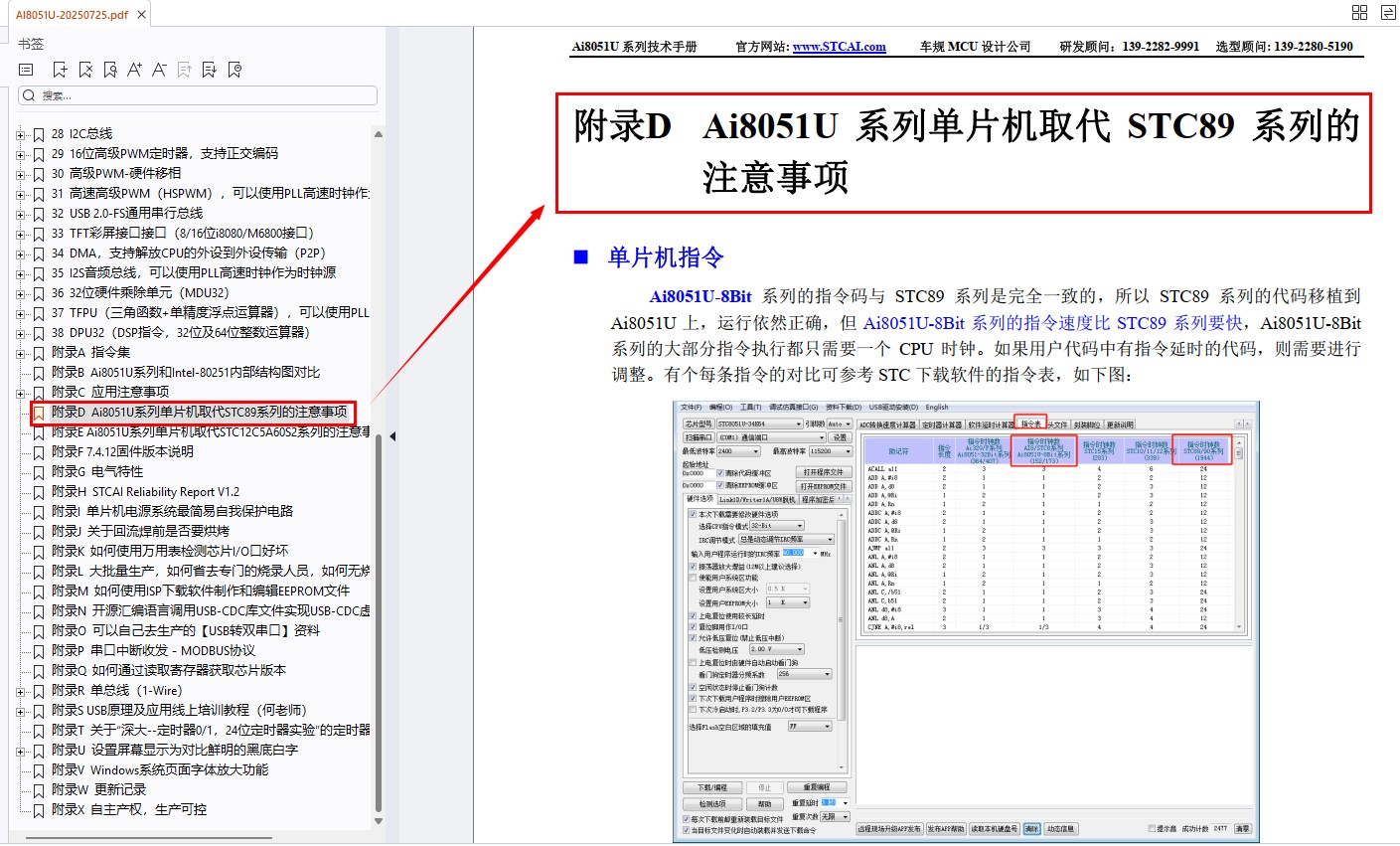The width and height of the screenshot is (1400, 846).
Task: Open the four-square grid view icon
Action: pyautogui.click(x=1360, y=13)
